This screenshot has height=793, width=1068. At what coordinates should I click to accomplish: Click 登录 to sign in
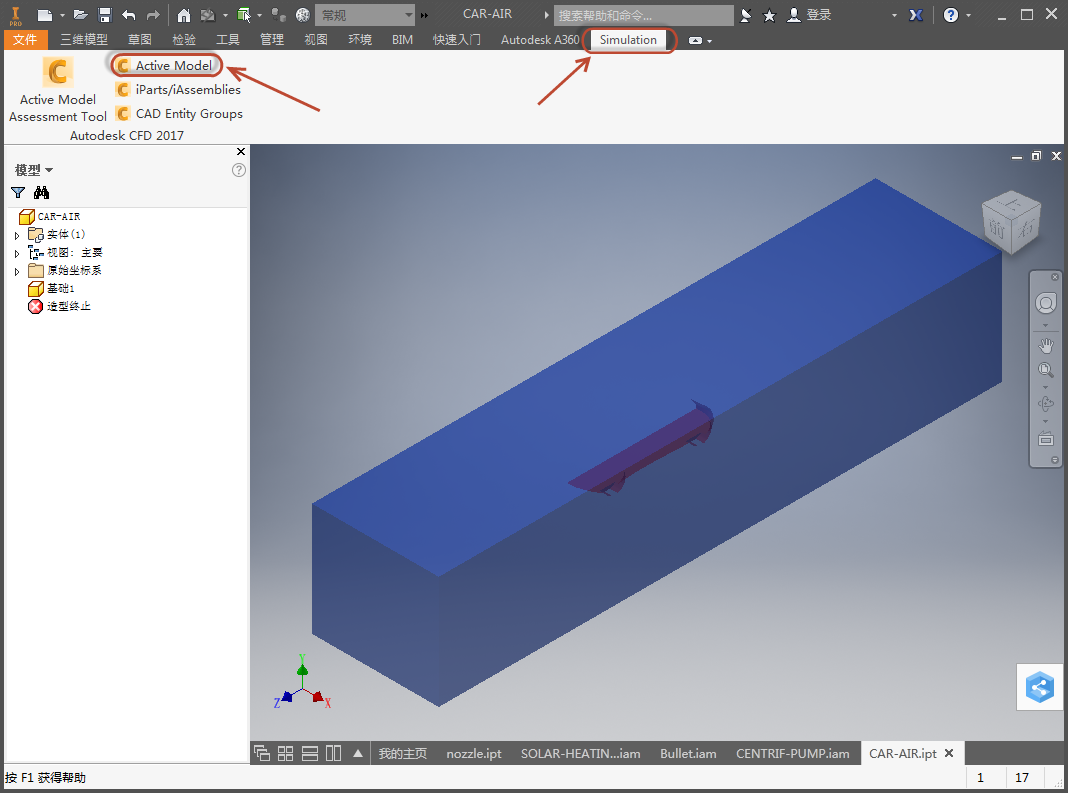click(x=818, y=15)
